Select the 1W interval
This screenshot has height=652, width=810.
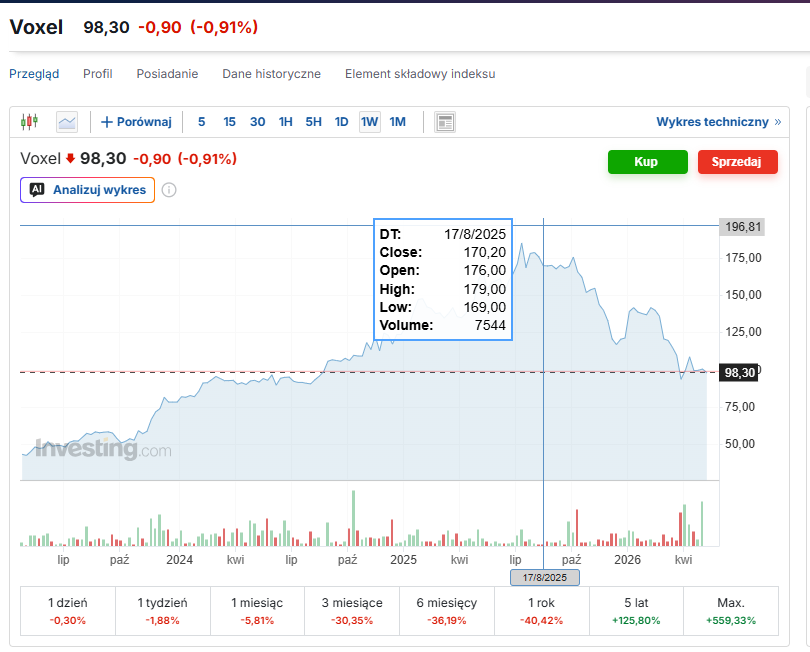point(370,122)
